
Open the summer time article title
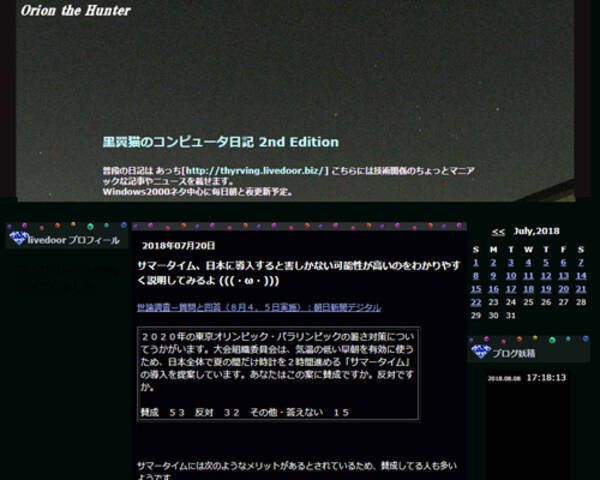click(x=298, y=273)
